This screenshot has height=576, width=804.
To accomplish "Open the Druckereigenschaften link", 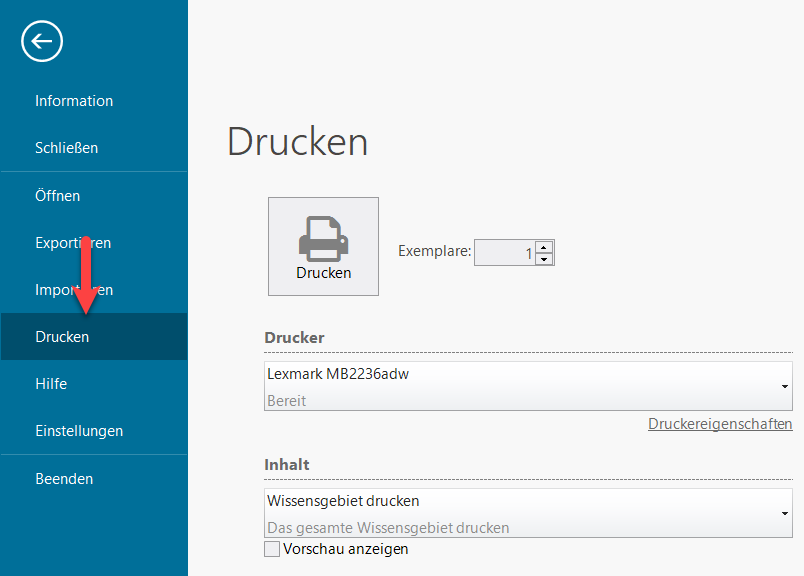I will [x=720, y=424].
